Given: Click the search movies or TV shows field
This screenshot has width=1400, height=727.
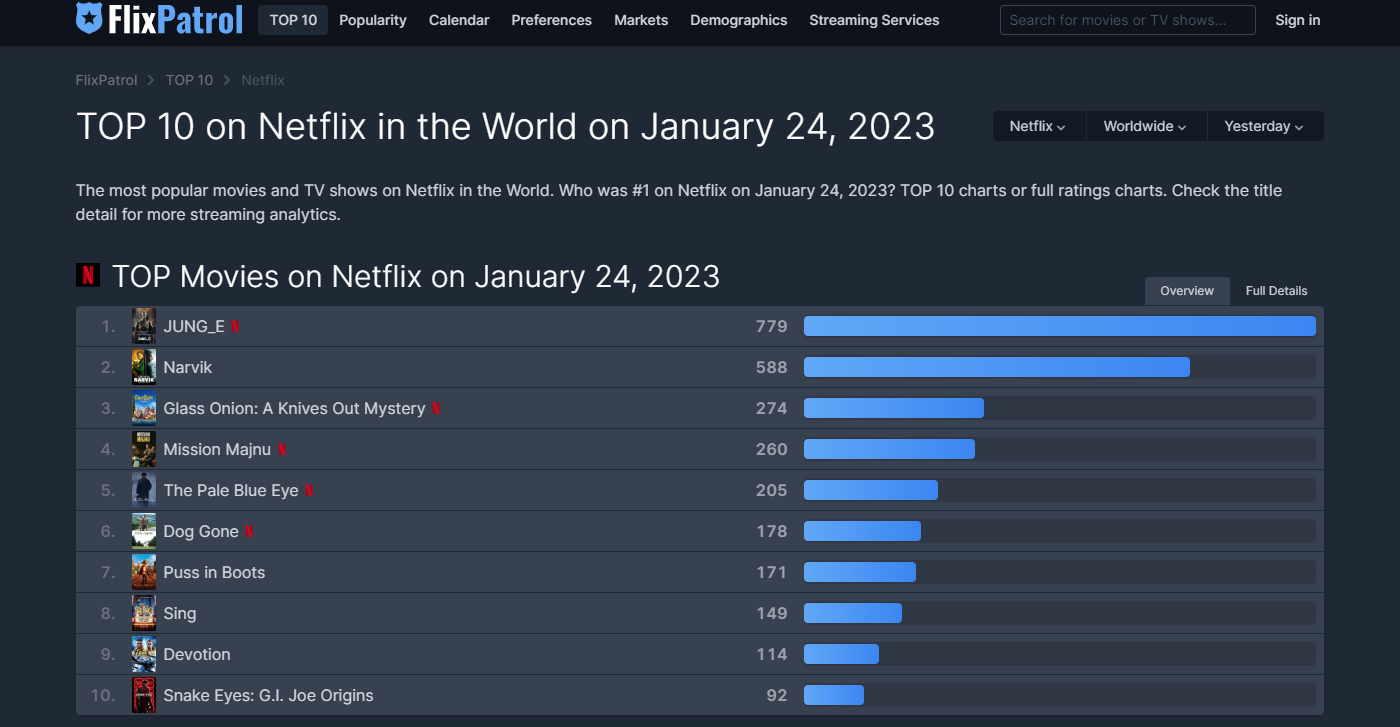Looking at the screenshot, I should coord(1127,20).
